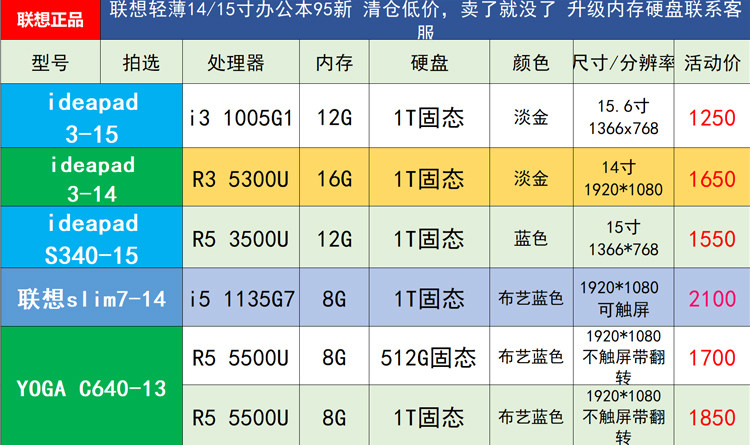This screenshot has height=445, width=750.
Task: Click the ideapad 3-14 model cell
Action: tap(91, 177)
